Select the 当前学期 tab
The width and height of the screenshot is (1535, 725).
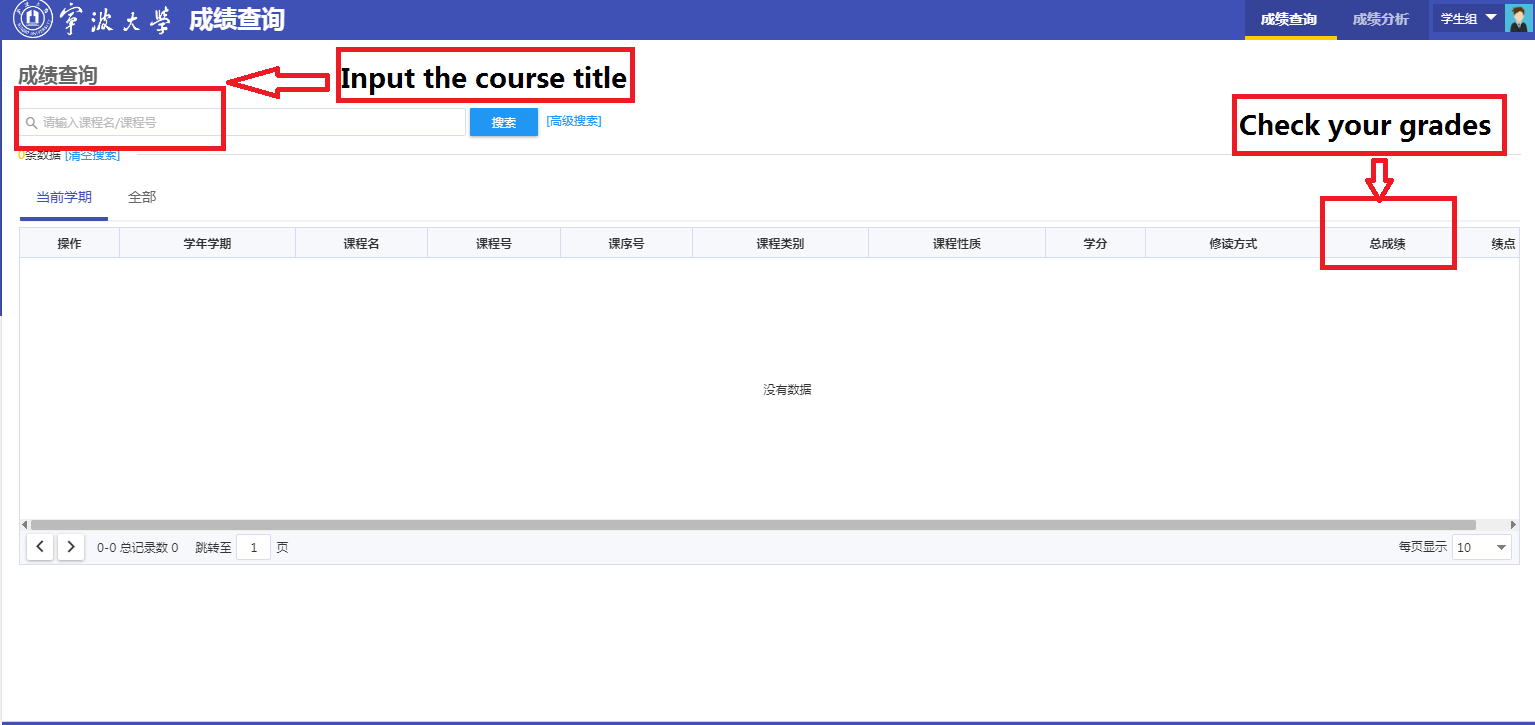pos(64,197)
